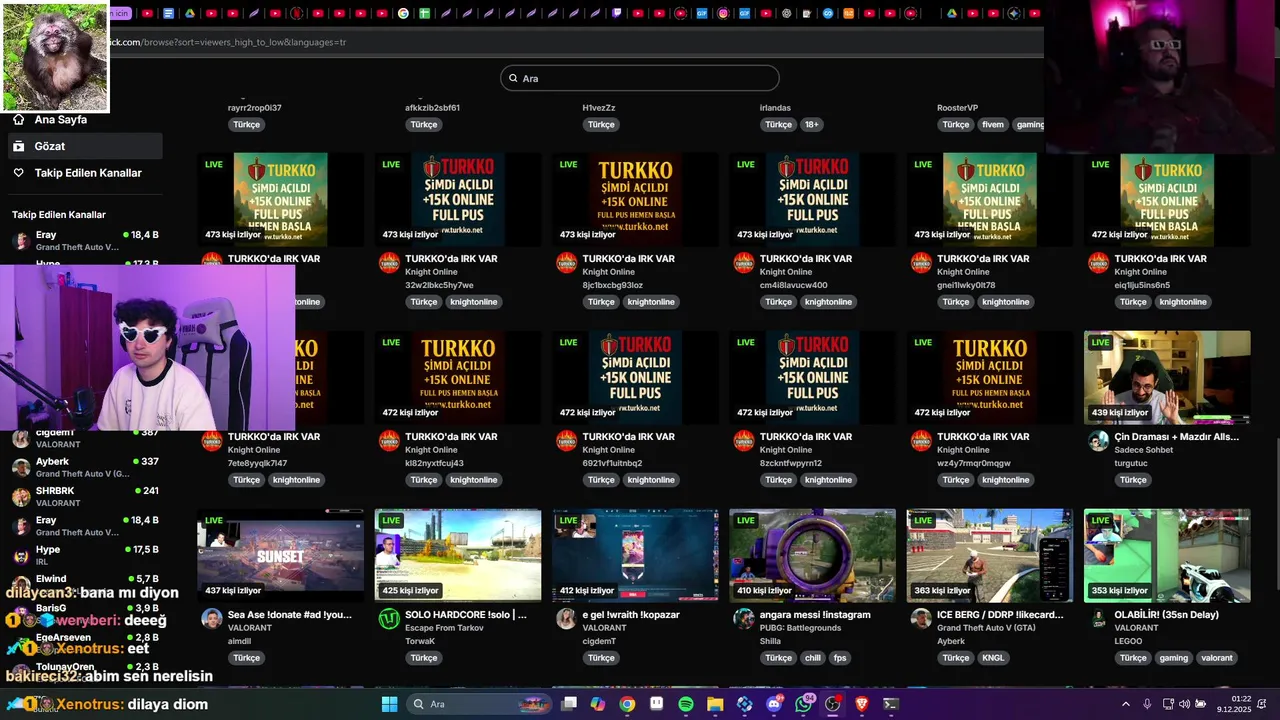1280x720 pixels.
Task: Select the 18+ tag under irlandas
Action: pyautogui.click(x=812, y=125)
